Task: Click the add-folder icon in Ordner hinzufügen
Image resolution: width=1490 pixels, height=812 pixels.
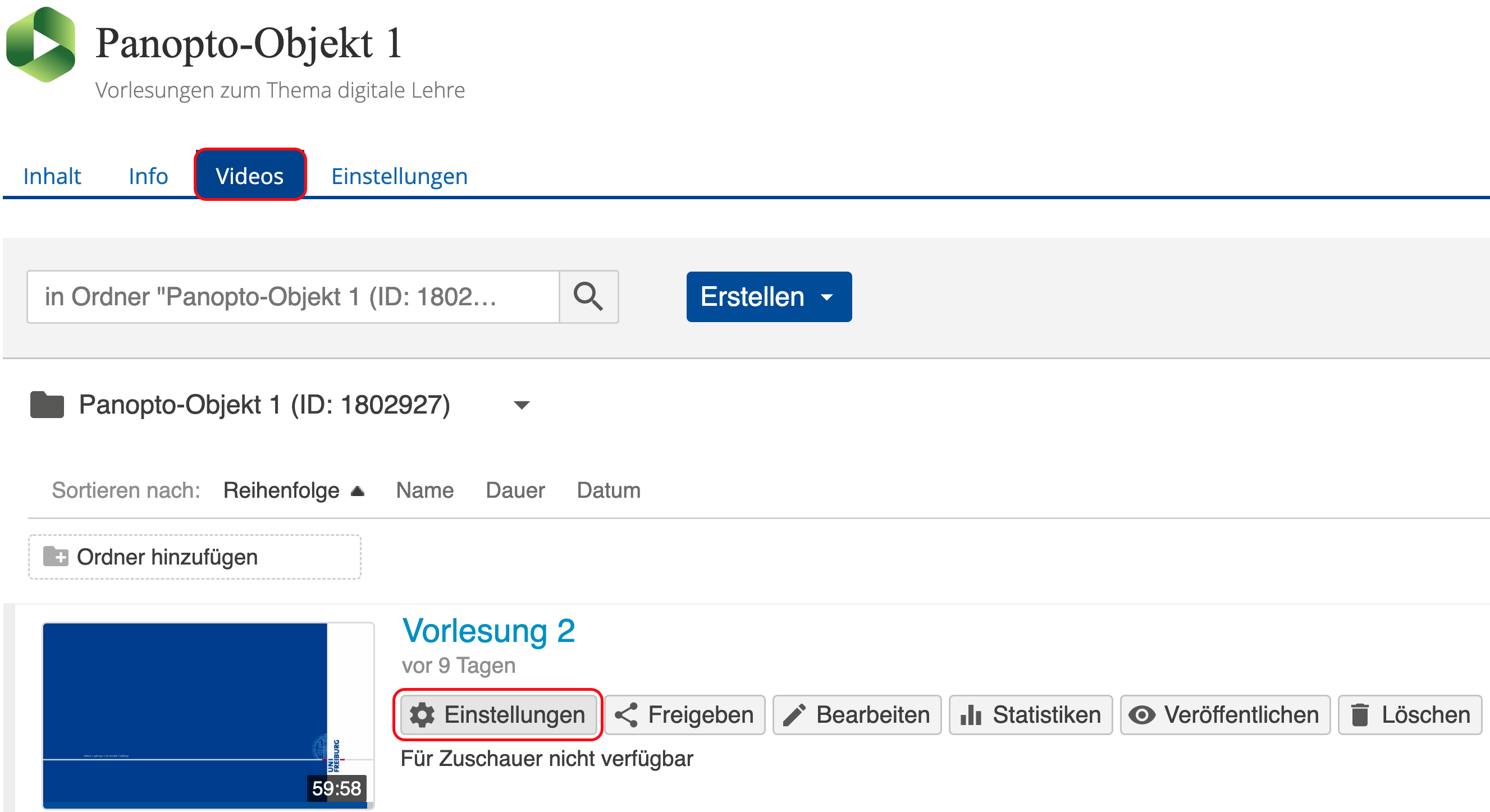Action: click(x=56, y=556)
